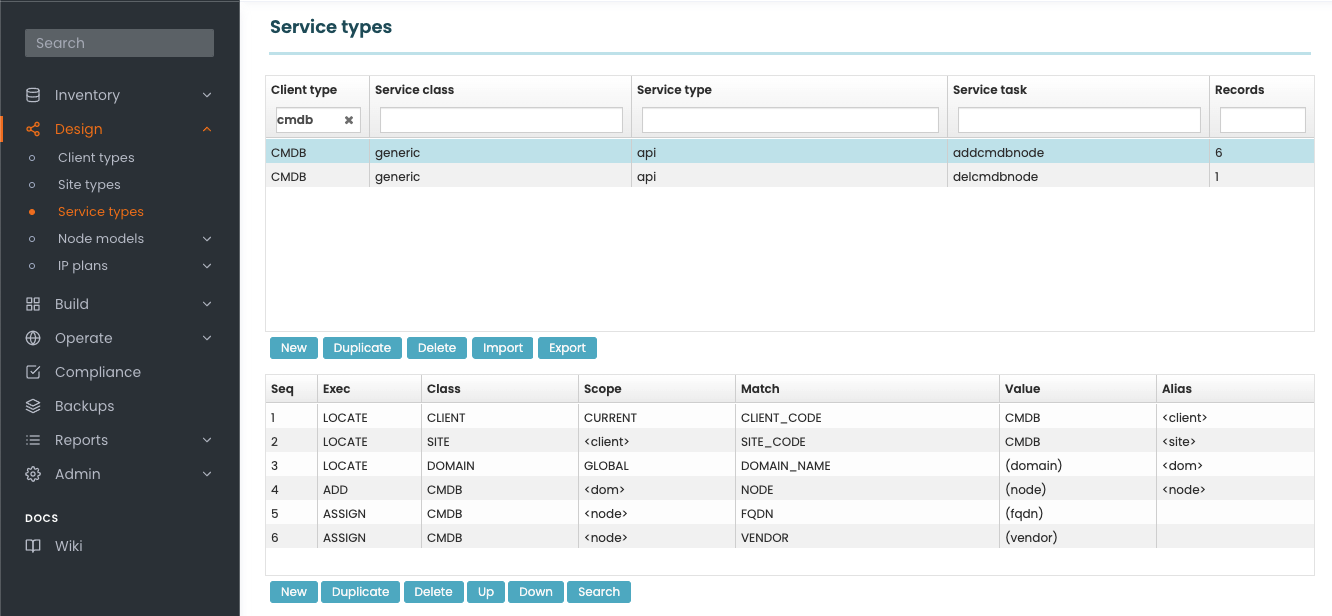Image resolution: width=1332 pixels, height=616 pixels.
Task: Go to Site types page
Action: pyautogui.click(x=89, y=185)
